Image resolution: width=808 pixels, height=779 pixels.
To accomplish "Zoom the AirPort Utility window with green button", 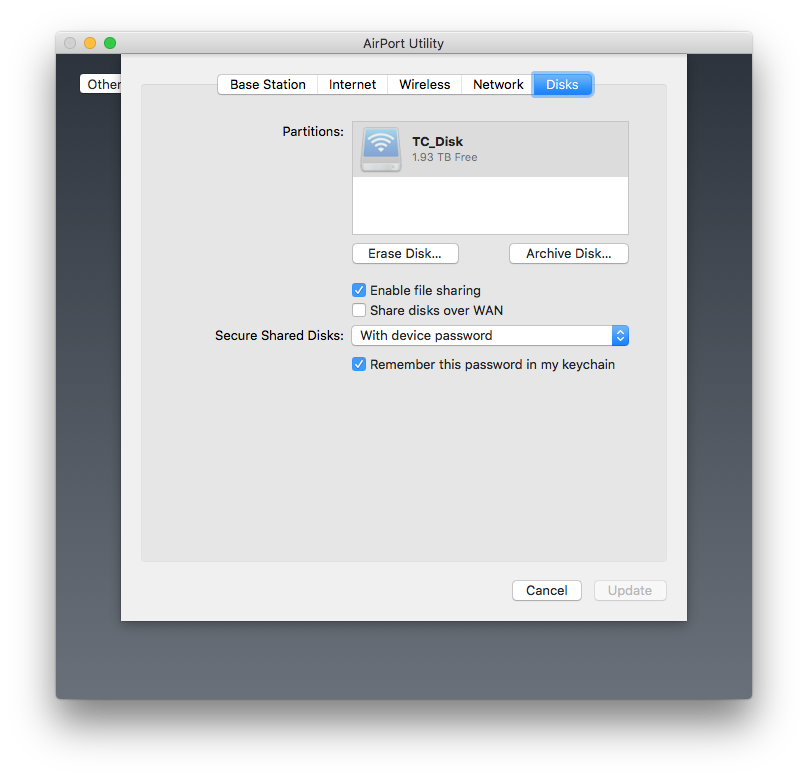I will point(110,43).
